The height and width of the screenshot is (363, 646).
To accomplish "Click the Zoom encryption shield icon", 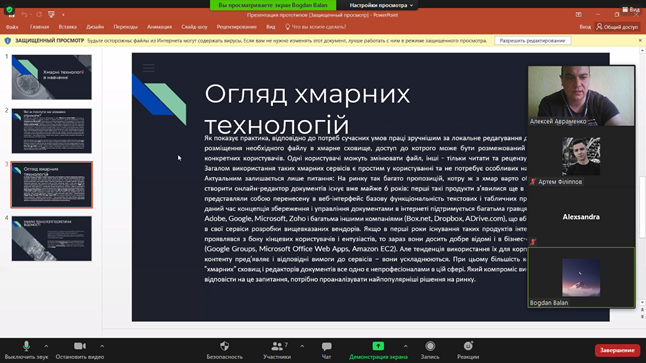I will (9, 9).
